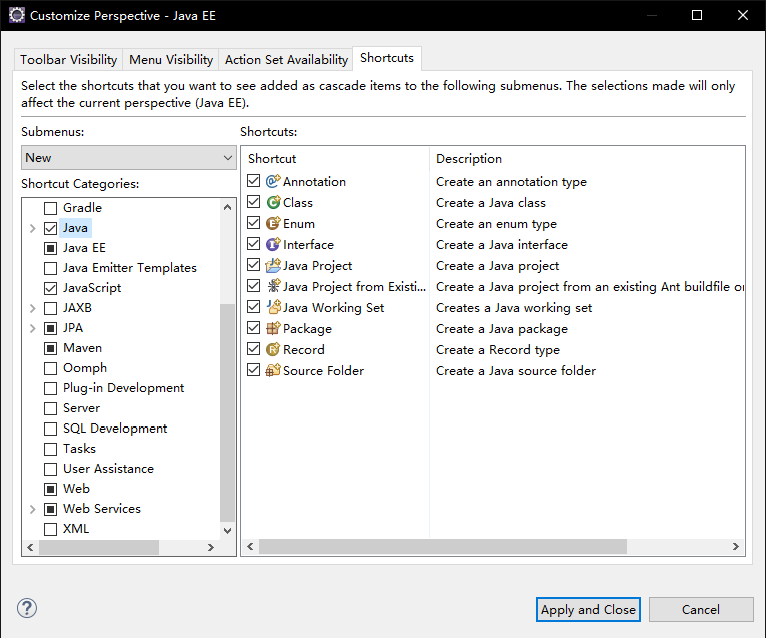Click the Source Folder icon

[273, 370]
